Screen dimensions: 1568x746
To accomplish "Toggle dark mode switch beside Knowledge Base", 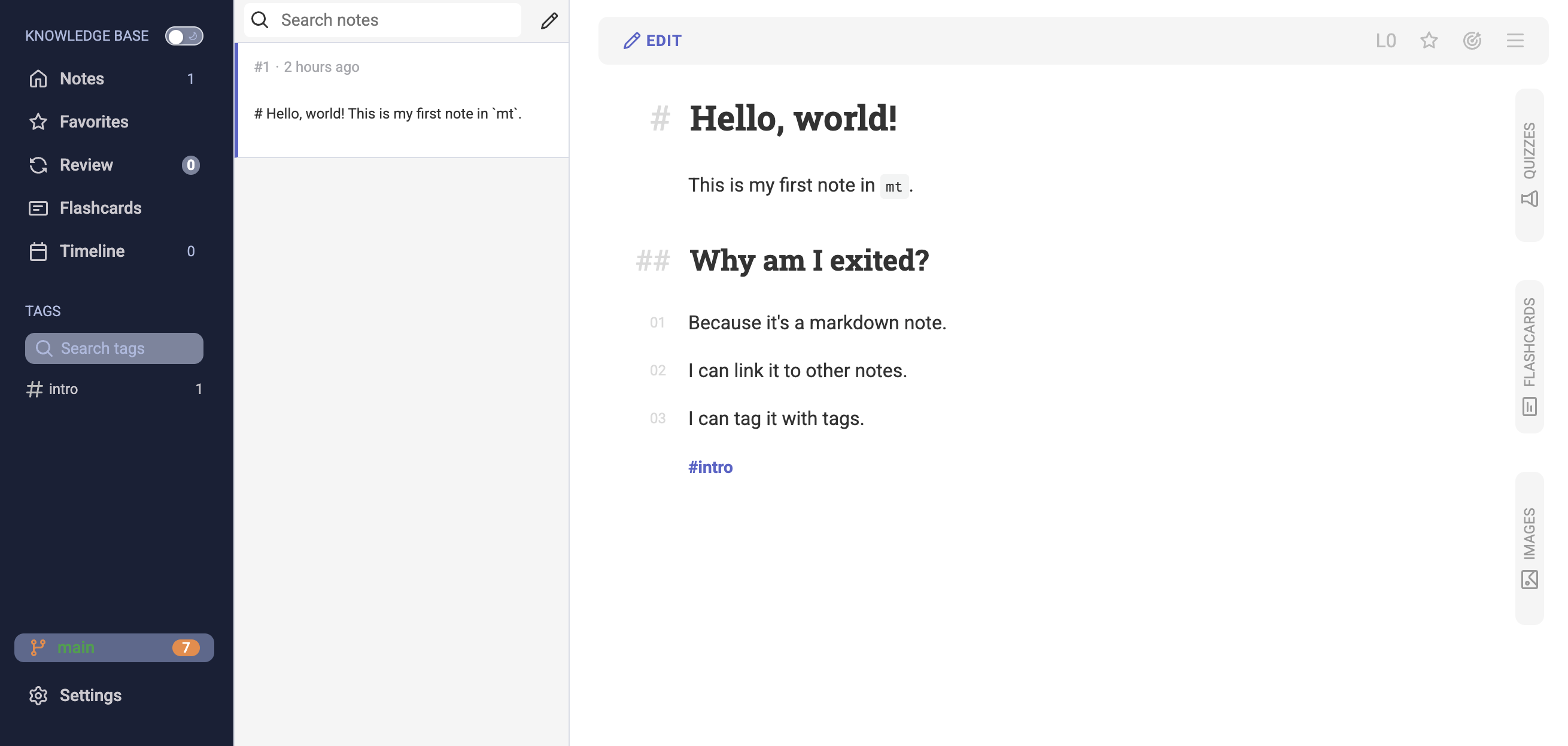I will (184, 36).
